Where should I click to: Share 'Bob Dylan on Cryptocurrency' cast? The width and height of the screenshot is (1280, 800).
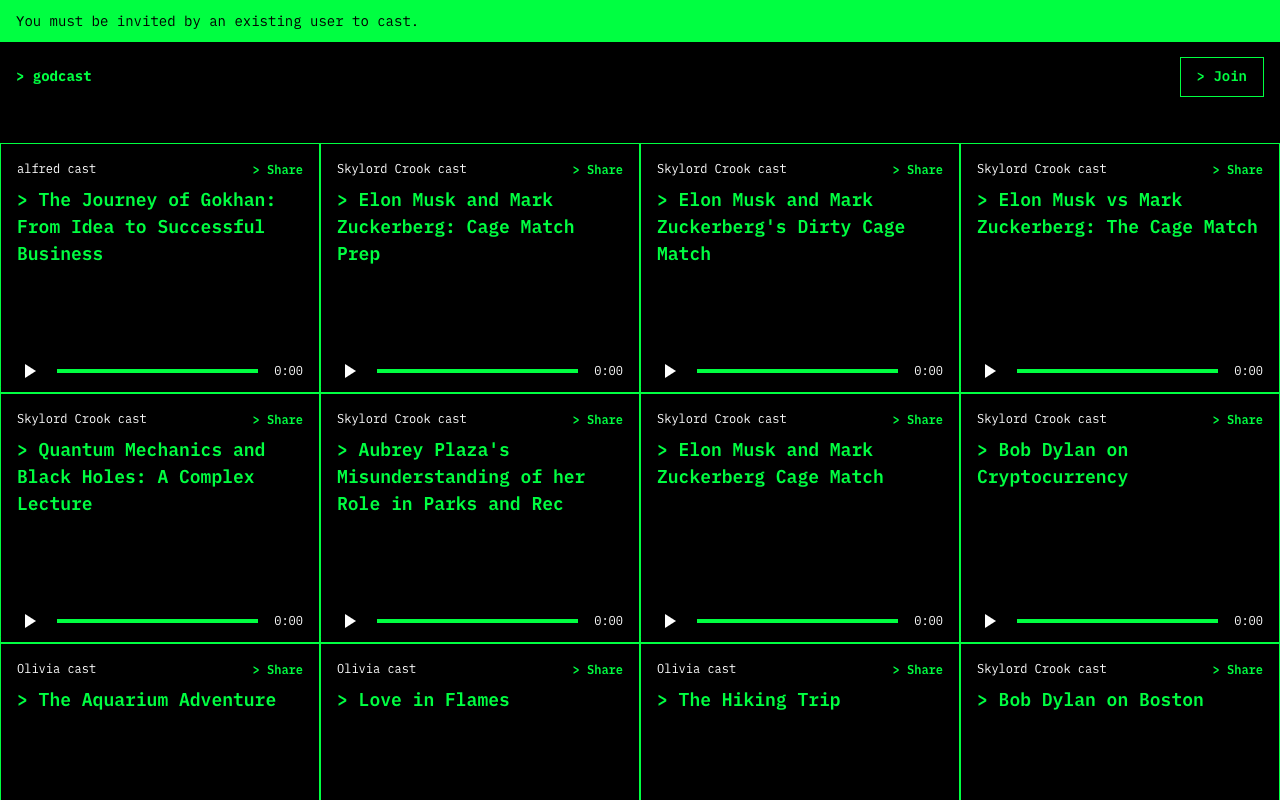[1238, 420]
